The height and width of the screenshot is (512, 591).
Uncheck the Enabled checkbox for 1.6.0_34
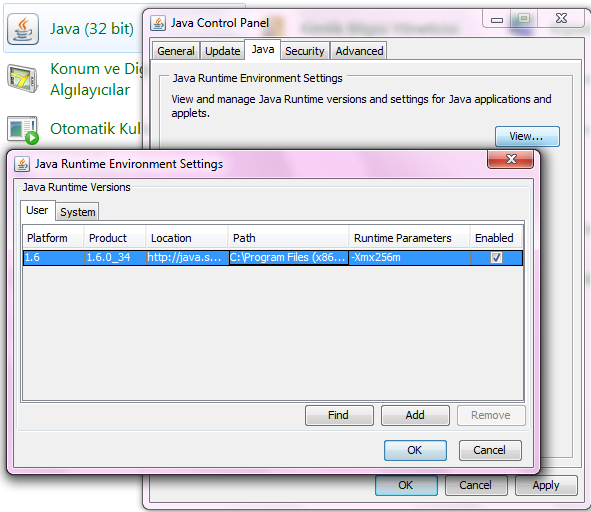496,258
